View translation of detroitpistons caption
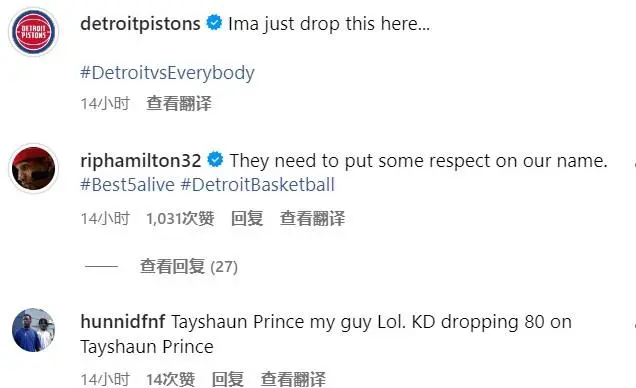Screen dimensions: 636x388 point(179,103)
